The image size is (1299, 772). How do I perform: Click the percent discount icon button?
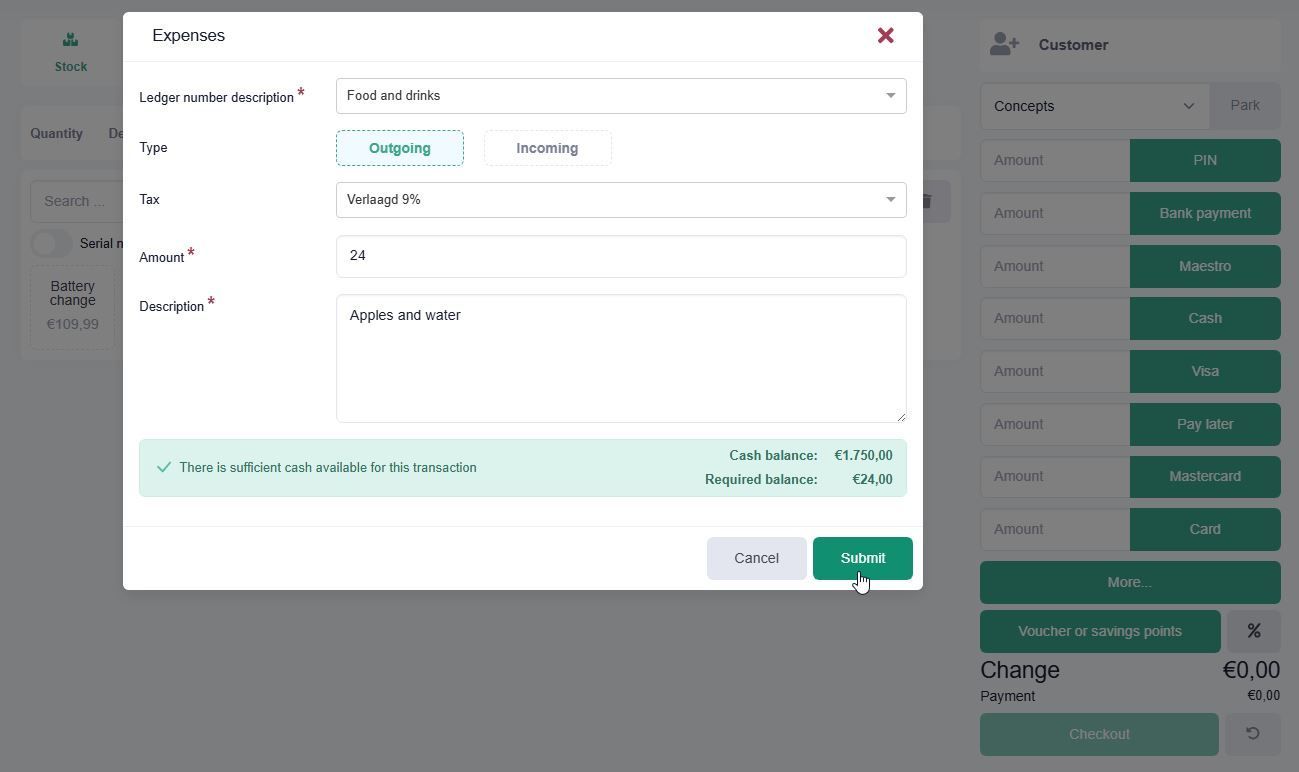tap(1253, 631)
